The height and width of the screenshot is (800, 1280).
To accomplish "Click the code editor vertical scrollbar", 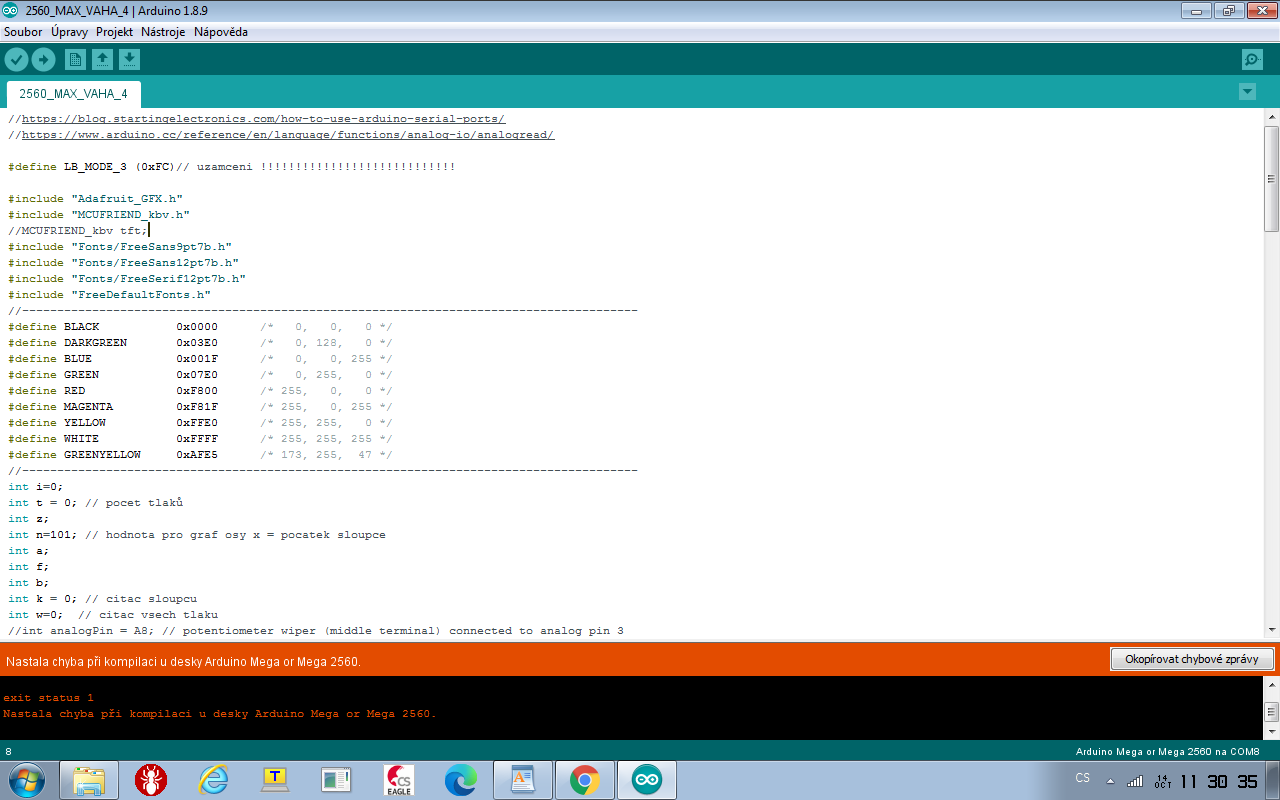I will (x=1271, y=180).
